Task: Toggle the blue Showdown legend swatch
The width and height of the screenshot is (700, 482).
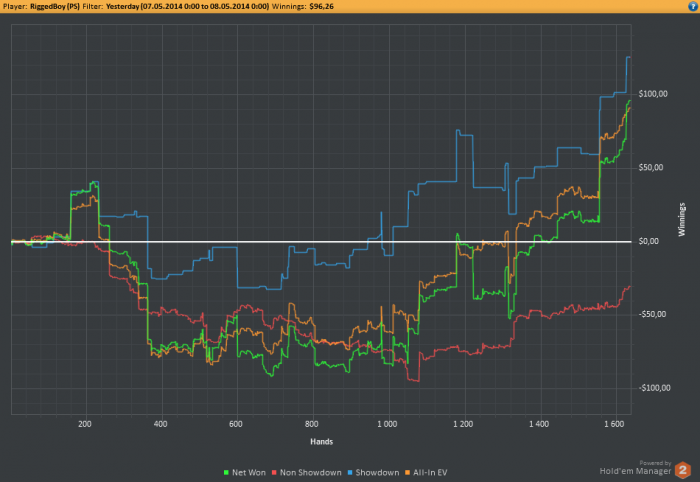Action: [350, 473]
